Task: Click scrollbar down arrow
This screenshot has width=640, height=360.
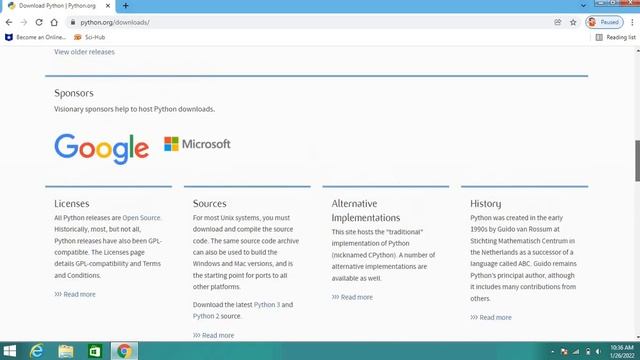Action: [x=637, y=338]
